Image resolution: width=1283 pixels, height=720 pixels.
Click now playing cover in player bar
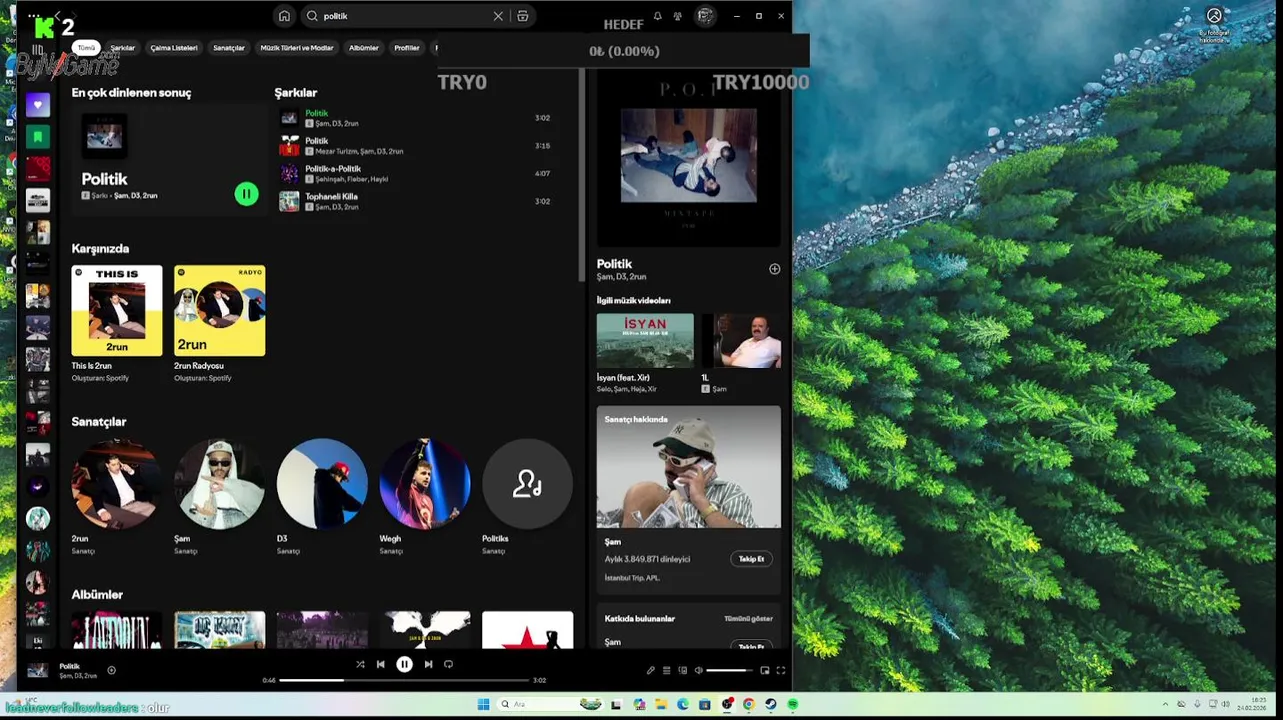click(x=37, y=670)
